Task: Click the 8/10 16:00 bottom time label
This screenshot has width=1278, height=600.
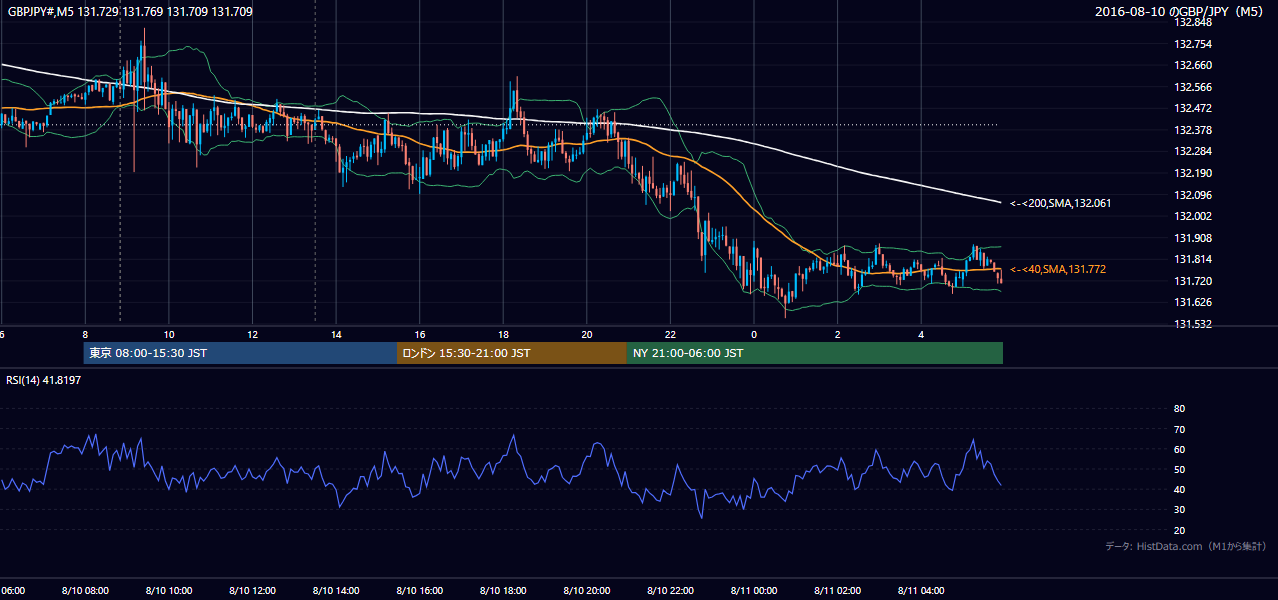Action: 419,591
